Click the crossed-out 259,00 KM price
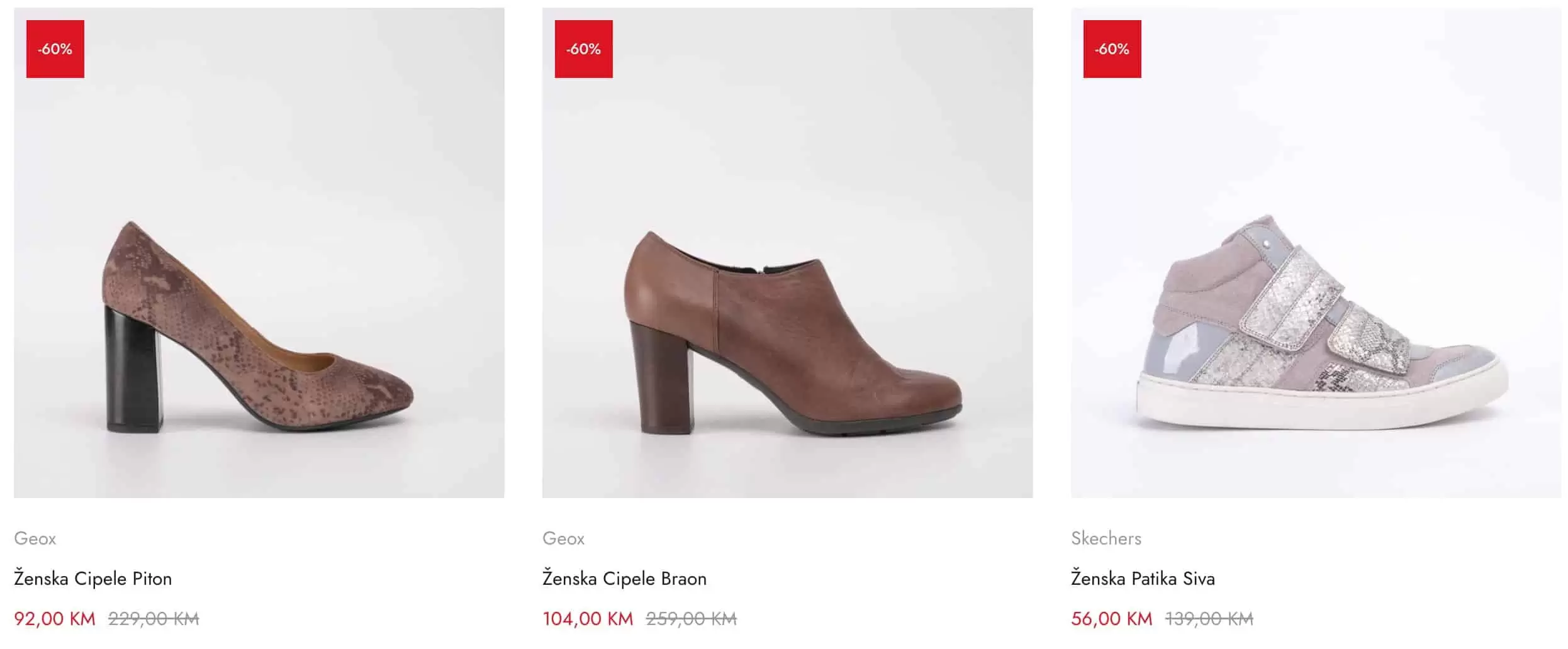The width and height of the screenshot is (1568, 649). pyautogui.click(x=691, y=619)
